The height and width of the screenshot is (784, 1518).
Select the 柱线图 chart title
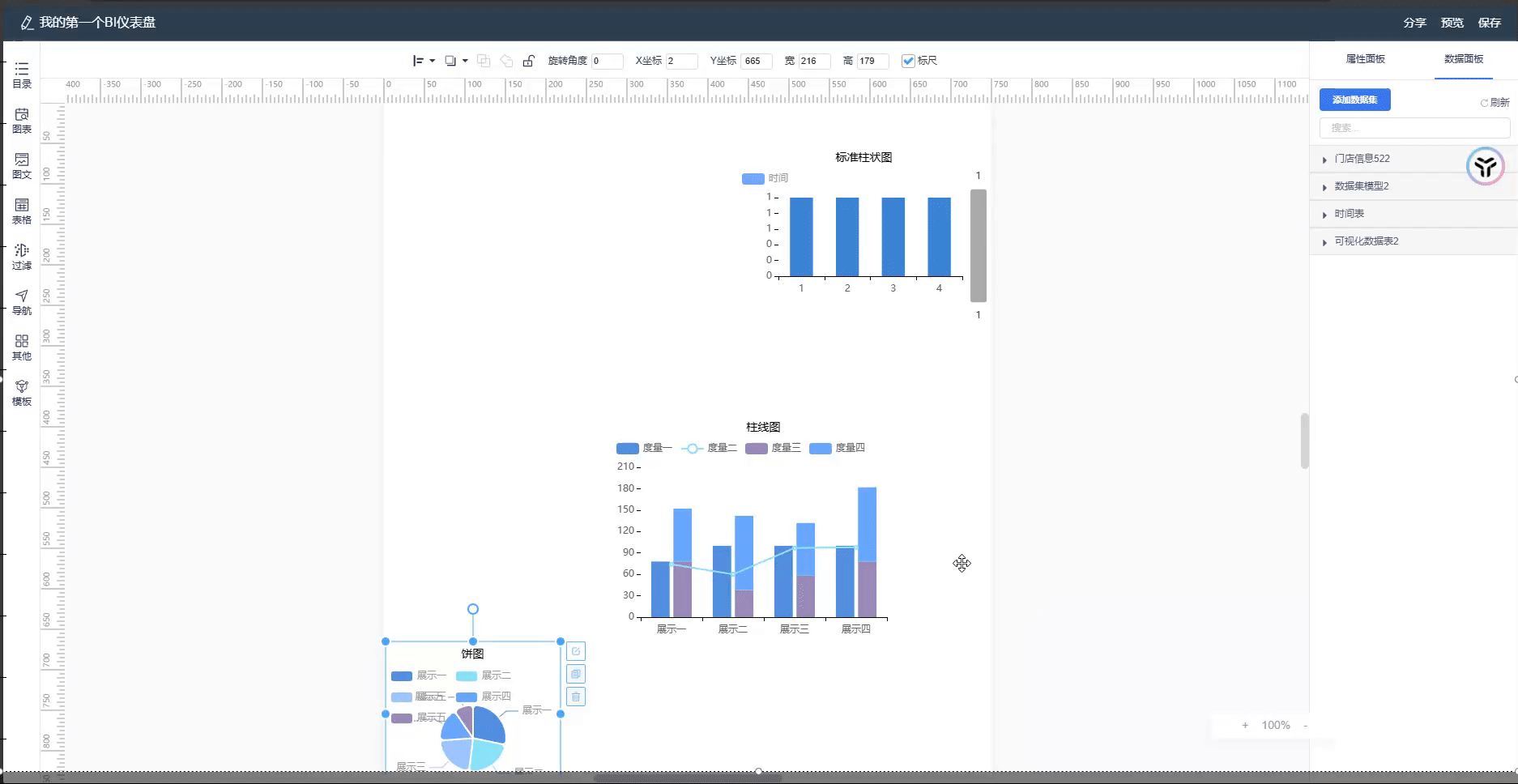[x=763, y=427]
